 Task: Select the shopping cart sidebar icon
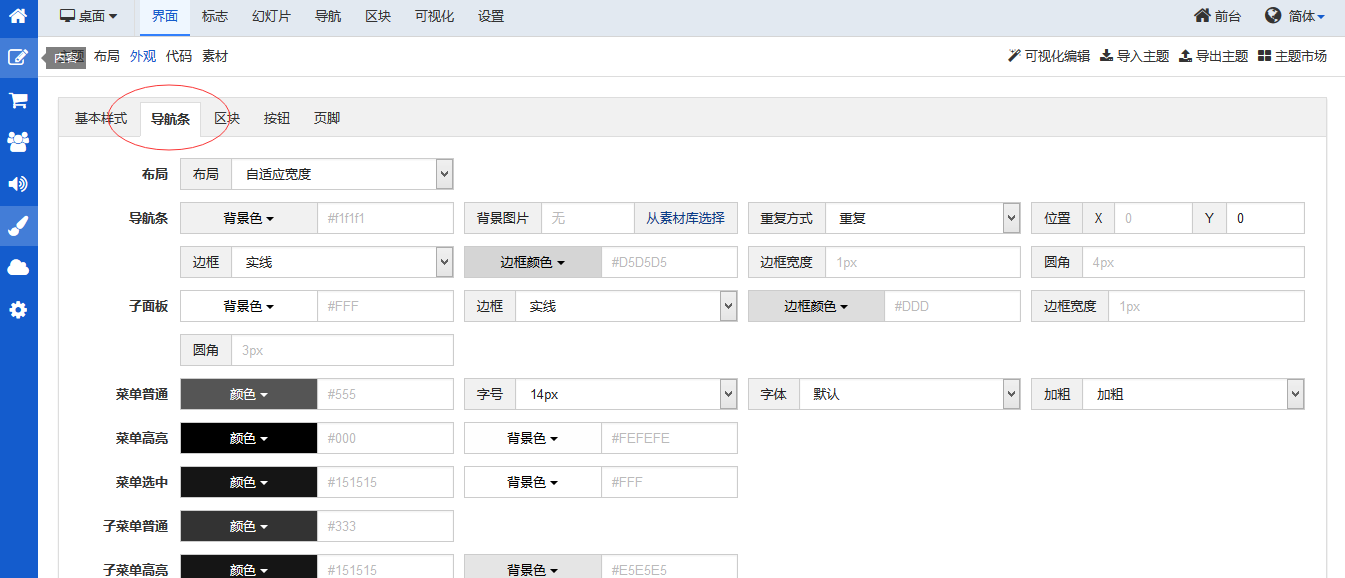(18, 100)
